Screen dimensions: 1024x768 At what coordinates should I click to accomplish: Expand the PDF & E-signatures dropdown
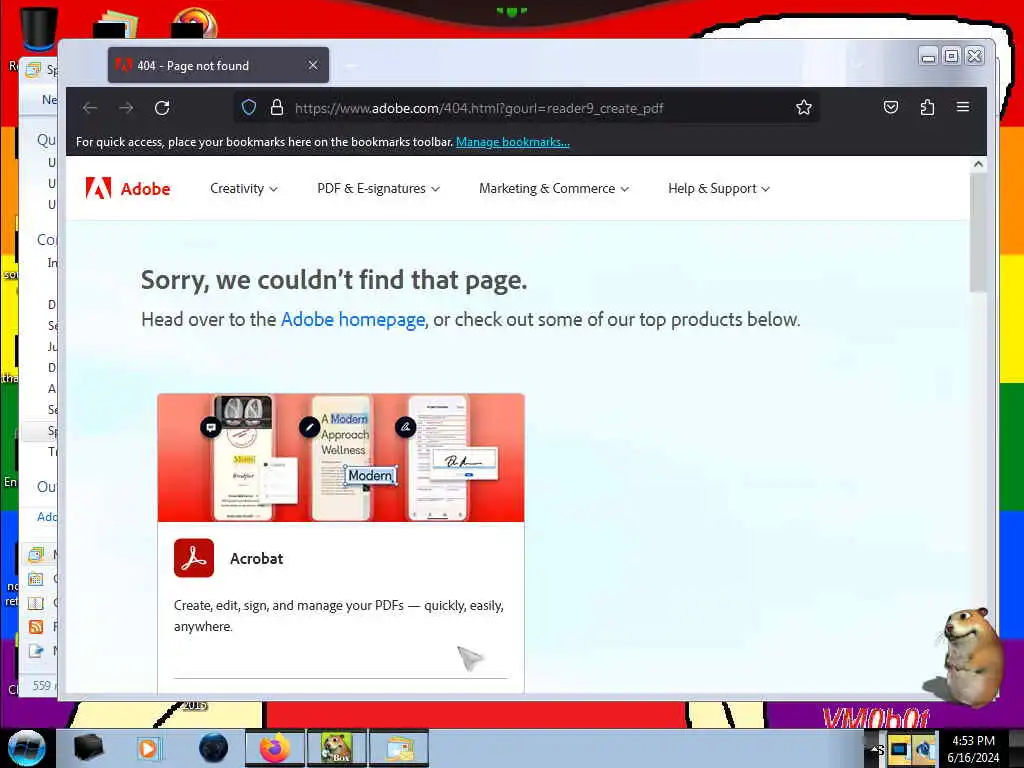click(378, 188)
